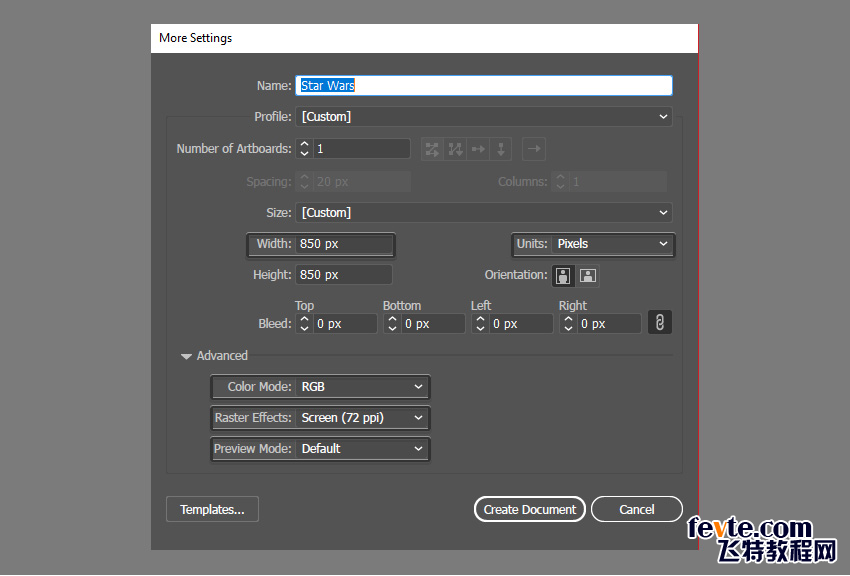This screenshot has height=576, width=850.
Task: Select landscape orientation icon
Action: 588,276
